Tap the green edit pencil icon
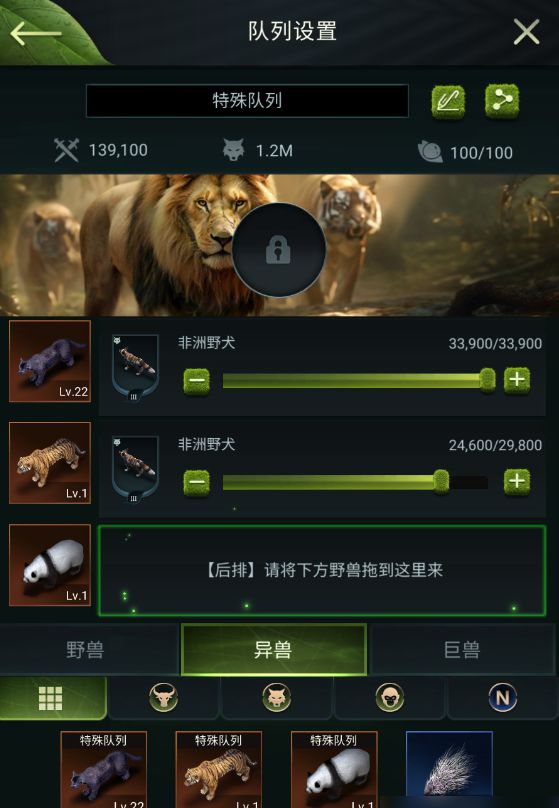559x808 pixels. (448, 102)
